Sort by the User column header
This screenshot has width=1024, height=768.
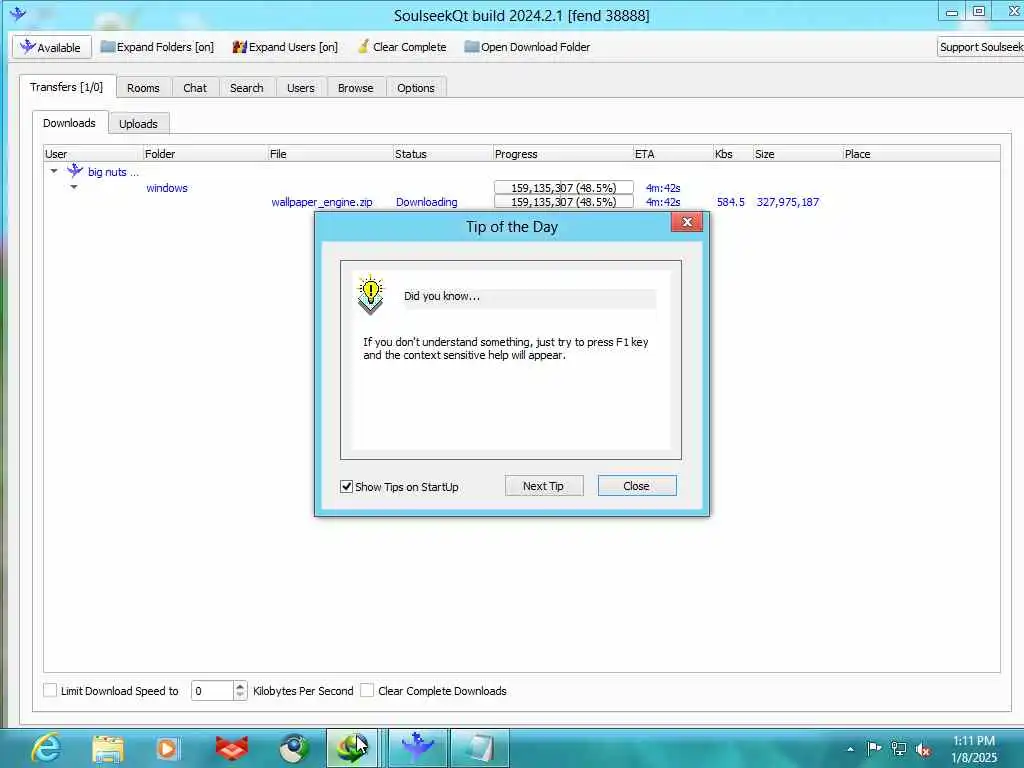click(x=93, y=153)
